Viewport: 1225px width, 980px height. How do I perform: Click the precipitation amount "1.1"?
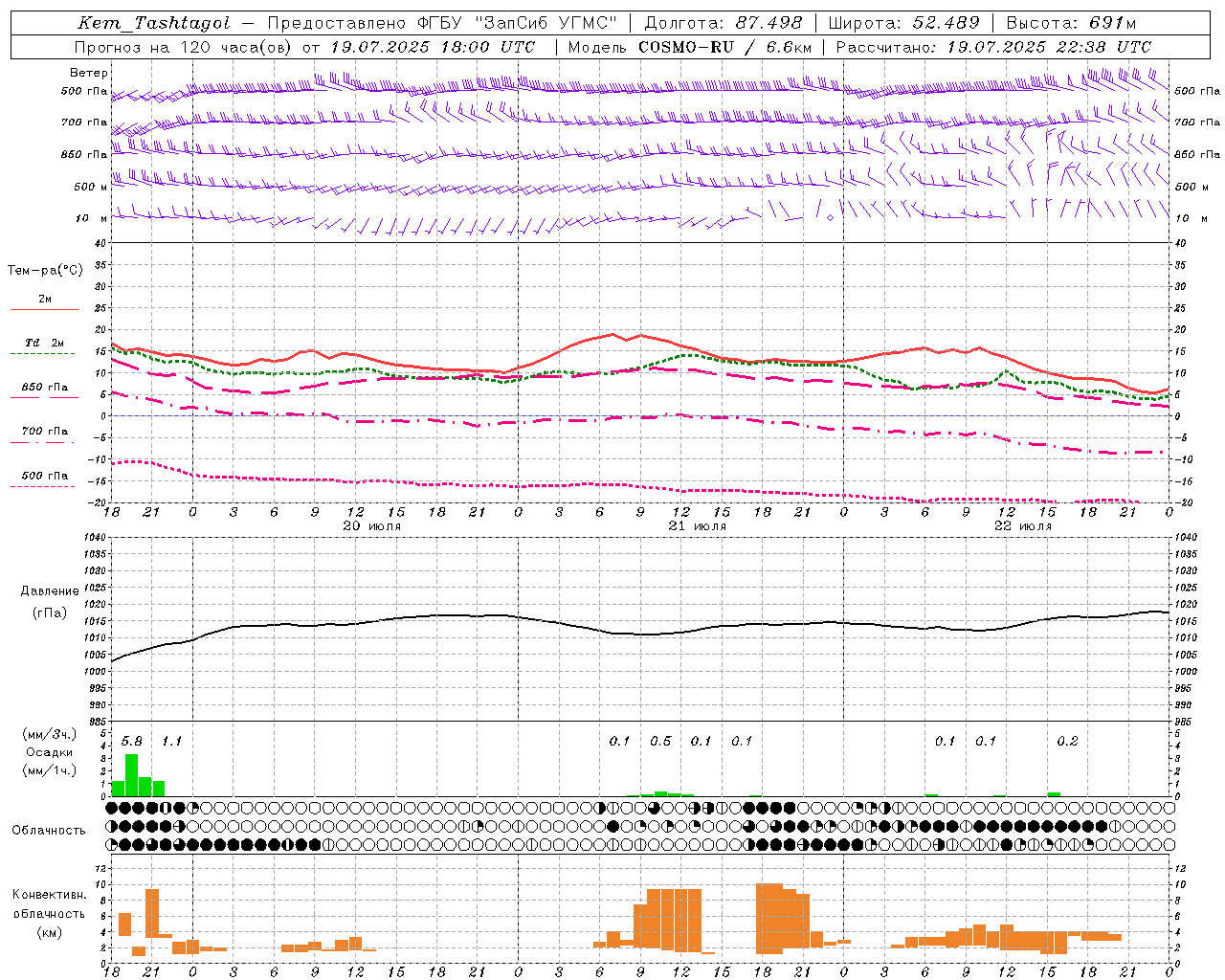click(171, 741)
